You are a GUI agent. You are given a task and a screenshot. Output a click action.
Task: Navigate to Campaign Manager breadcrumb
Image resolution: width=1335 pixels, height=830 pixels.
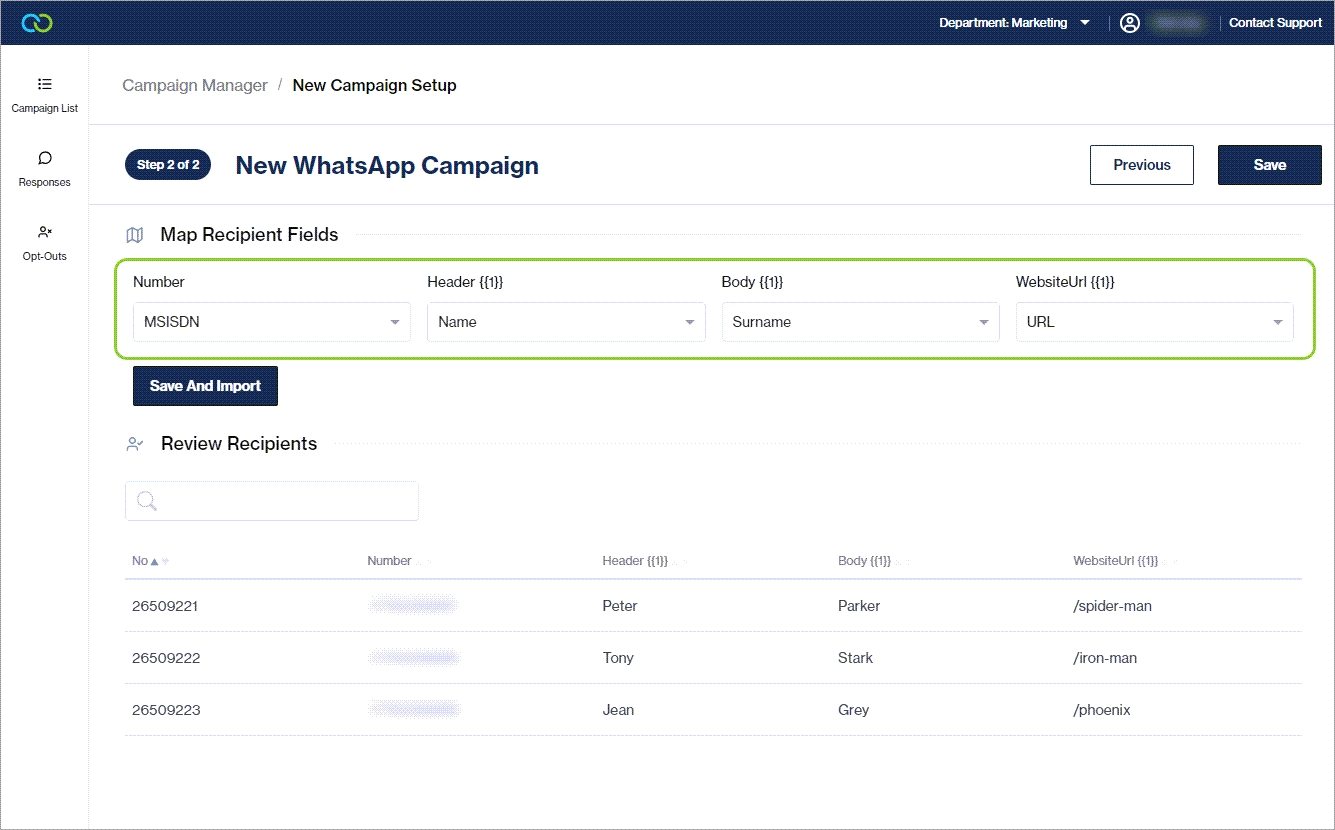(x=195, y=86)
